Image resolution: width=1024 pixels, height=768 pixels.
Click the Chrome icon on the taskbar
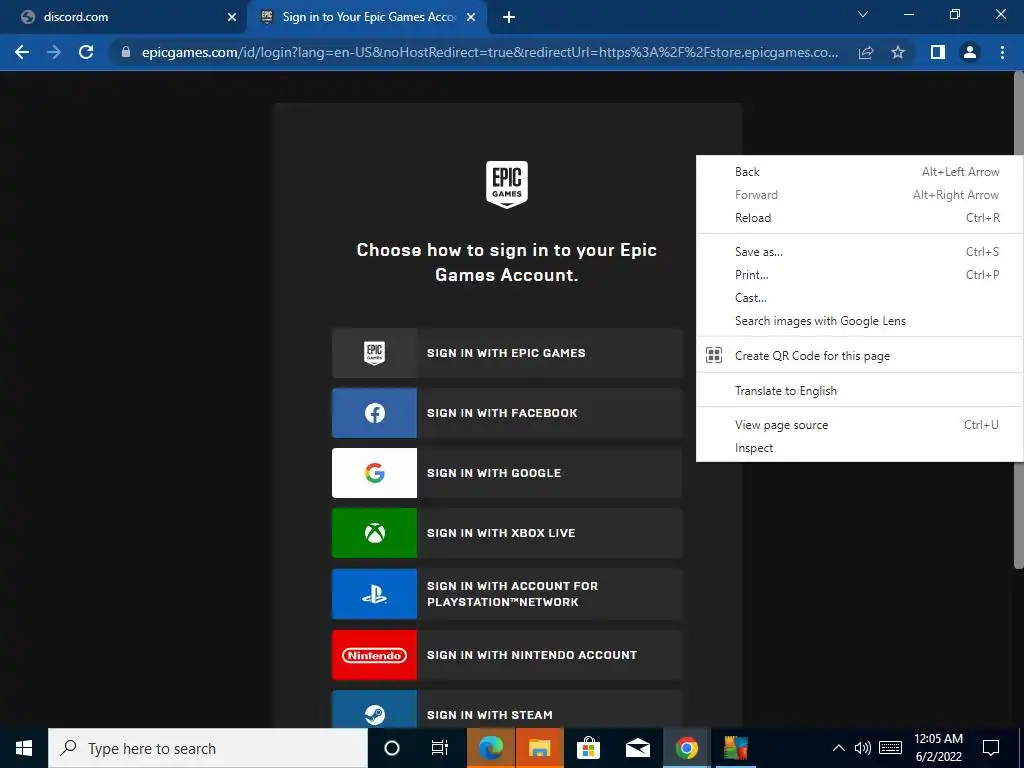click(x=686, y=748)
